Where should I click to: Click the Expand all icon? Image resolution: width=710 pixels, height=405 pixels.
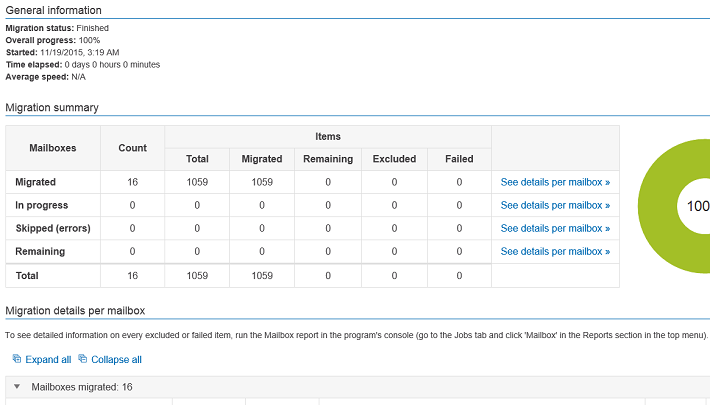pyautogui.click(x=17, y=359)
